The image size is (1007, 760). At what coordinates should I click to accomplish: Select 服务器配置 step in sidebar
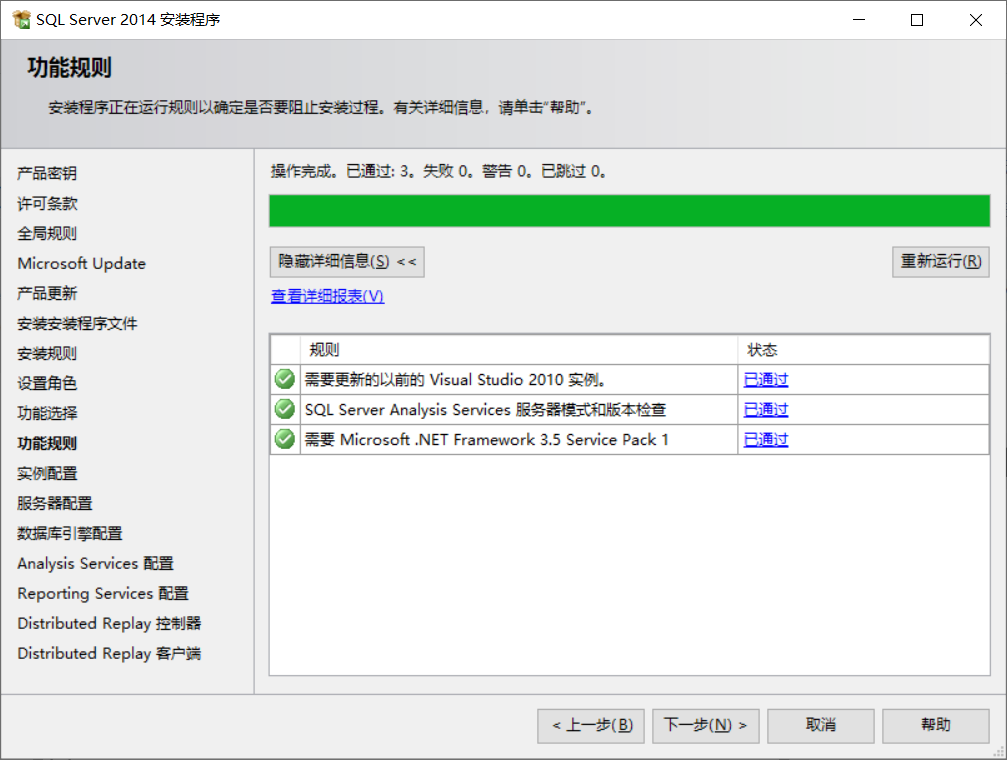click(55, 503)
